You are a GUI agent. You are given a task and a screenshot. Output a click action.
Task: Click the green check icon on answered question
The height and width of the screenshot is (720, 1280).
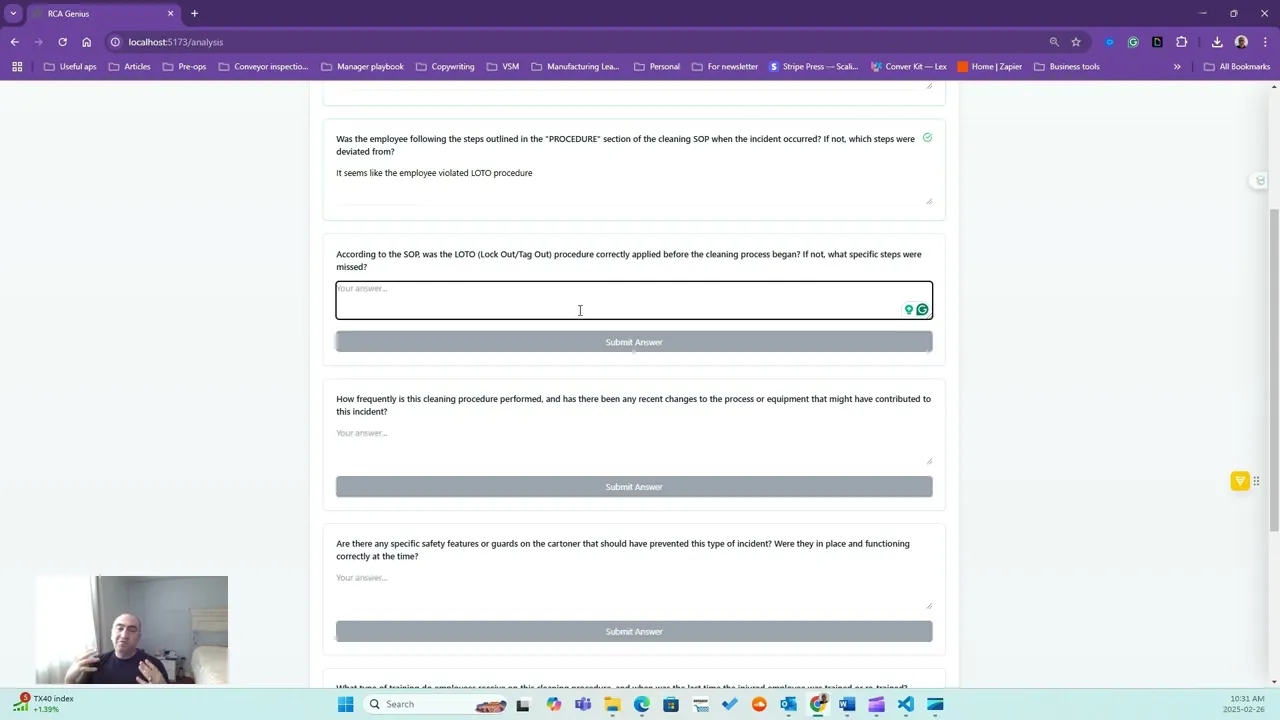(927, 138)
